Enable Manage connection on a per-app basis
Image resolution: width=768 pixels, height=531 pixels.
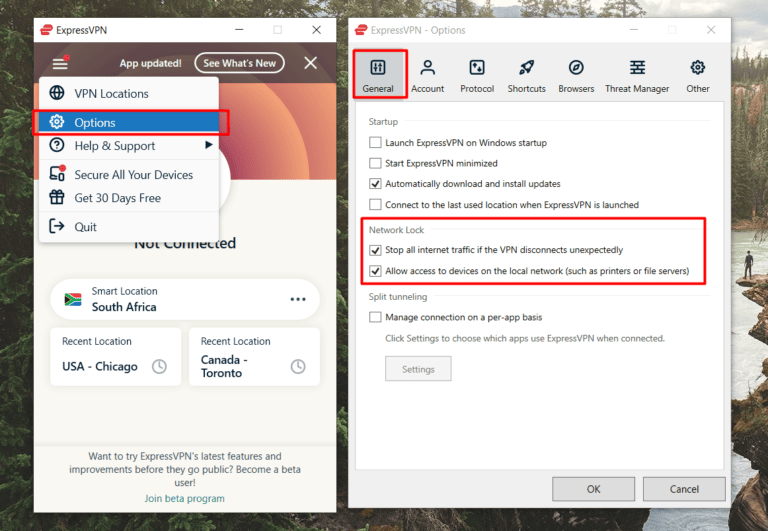pyautogui.click(x=375, y=317)
